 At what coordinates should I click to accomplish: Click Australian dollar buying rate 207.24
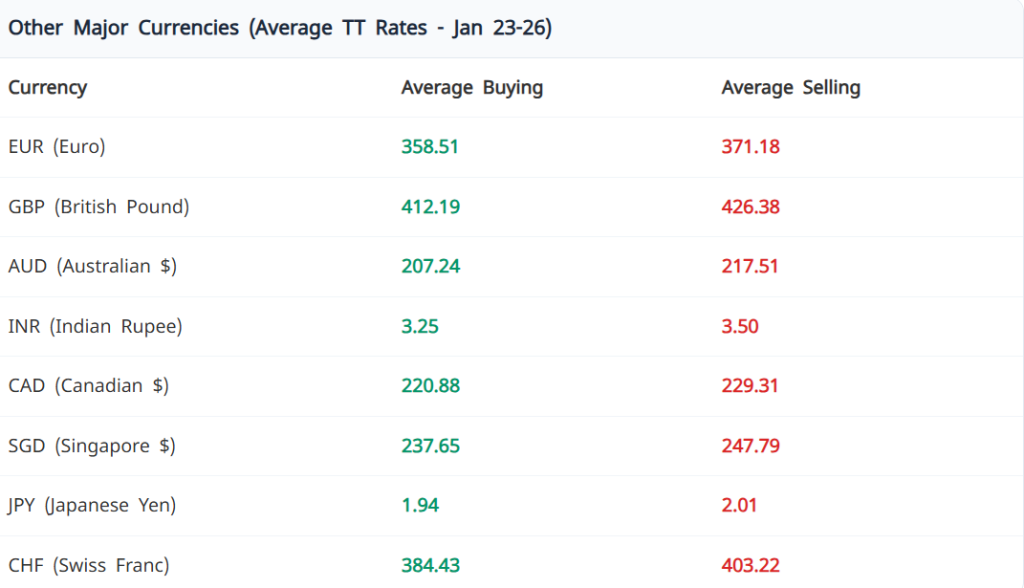pyautogui.click(x=430, y=267)
